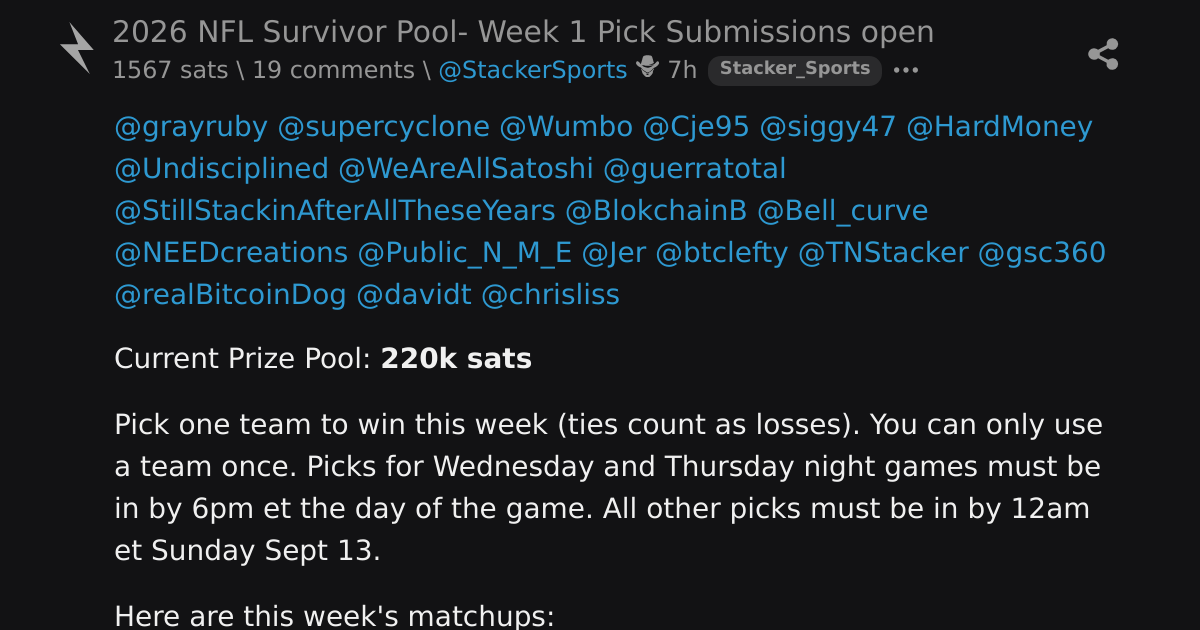Visit the @Wumbo profile
Screen dimensions: 1200x630
tap(566, 127)
